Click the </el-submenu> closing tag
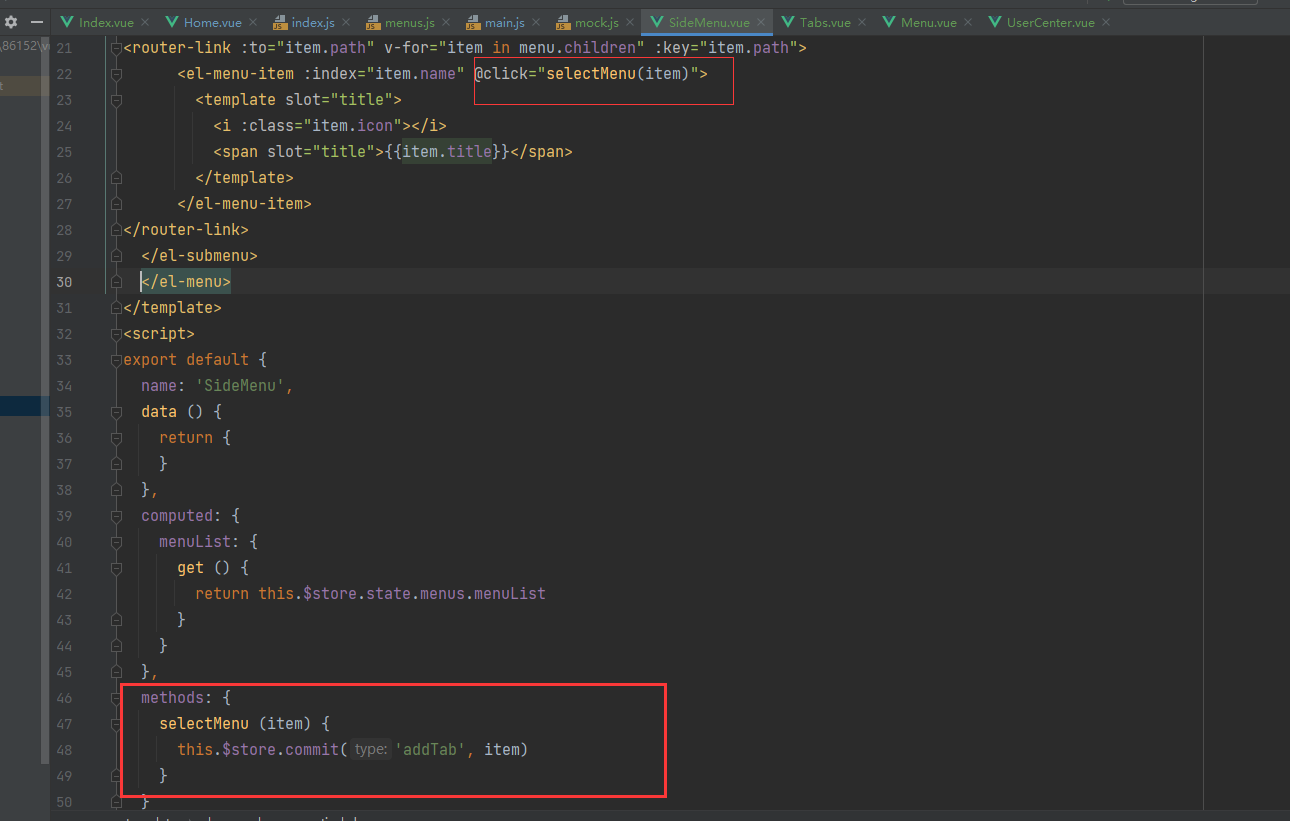This screenshot has height=821, width=1290. (x=199, y=255)
